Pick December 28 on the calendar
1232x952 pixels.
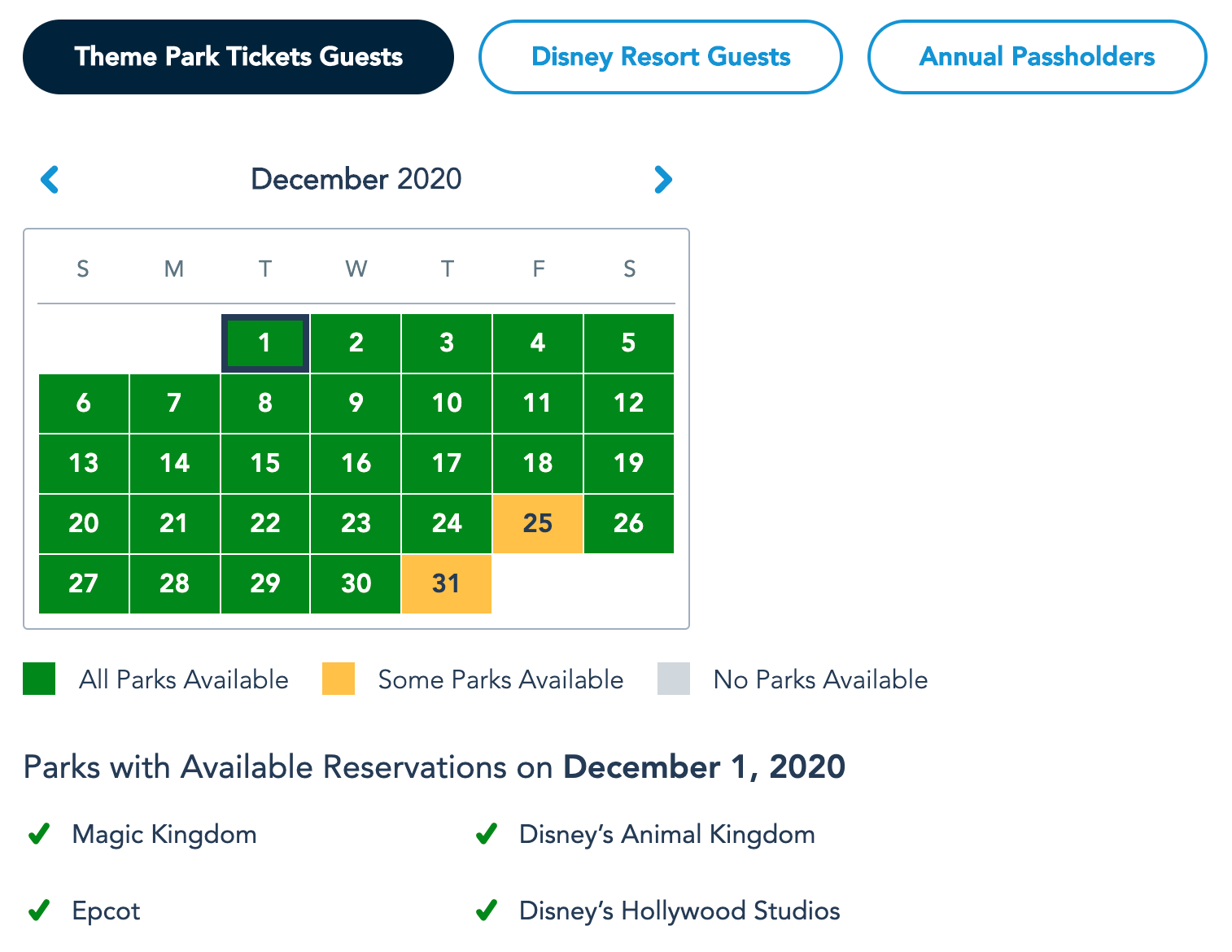coord(174,583)
